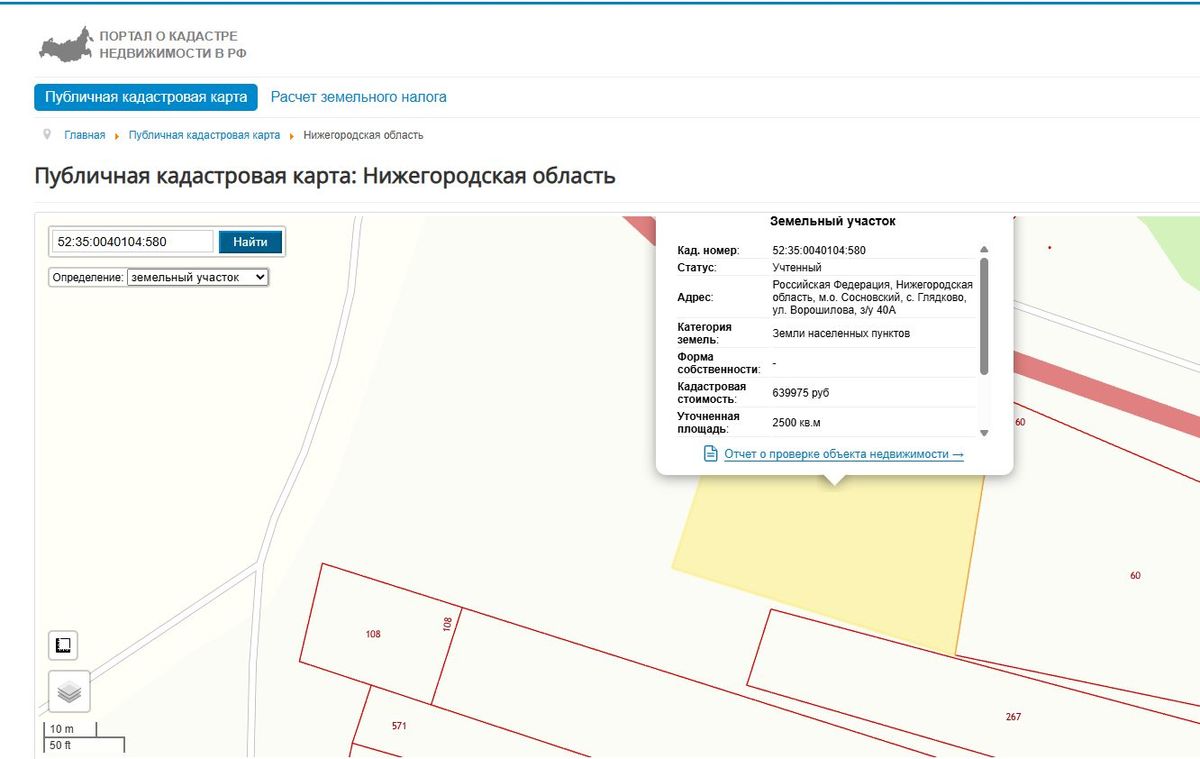Go to Главная breadcrumb link
1200x759 pixels.
(85, 135)
